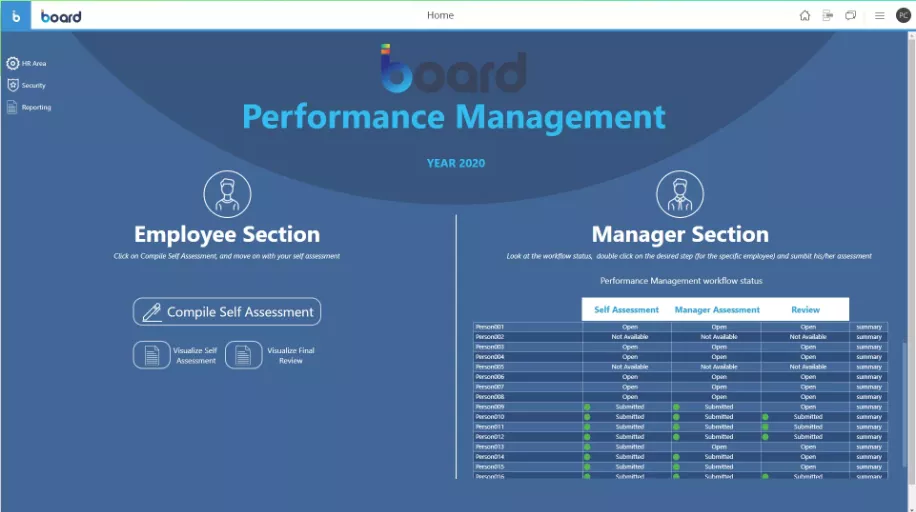Image resolution: width=916 pixels, height=512 pixels.
Task: Click the Employee Section person icon
Action: click(227, 194)
